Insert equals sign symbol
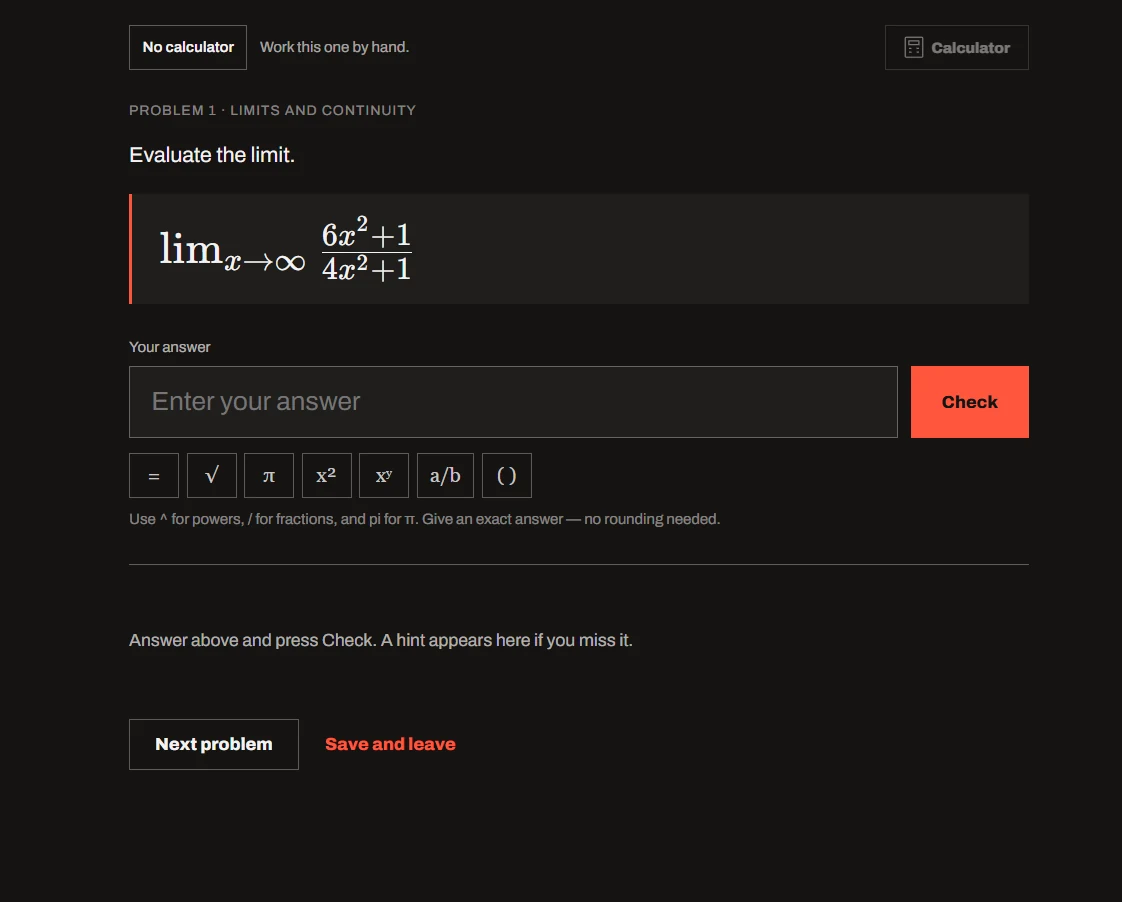 154,476
